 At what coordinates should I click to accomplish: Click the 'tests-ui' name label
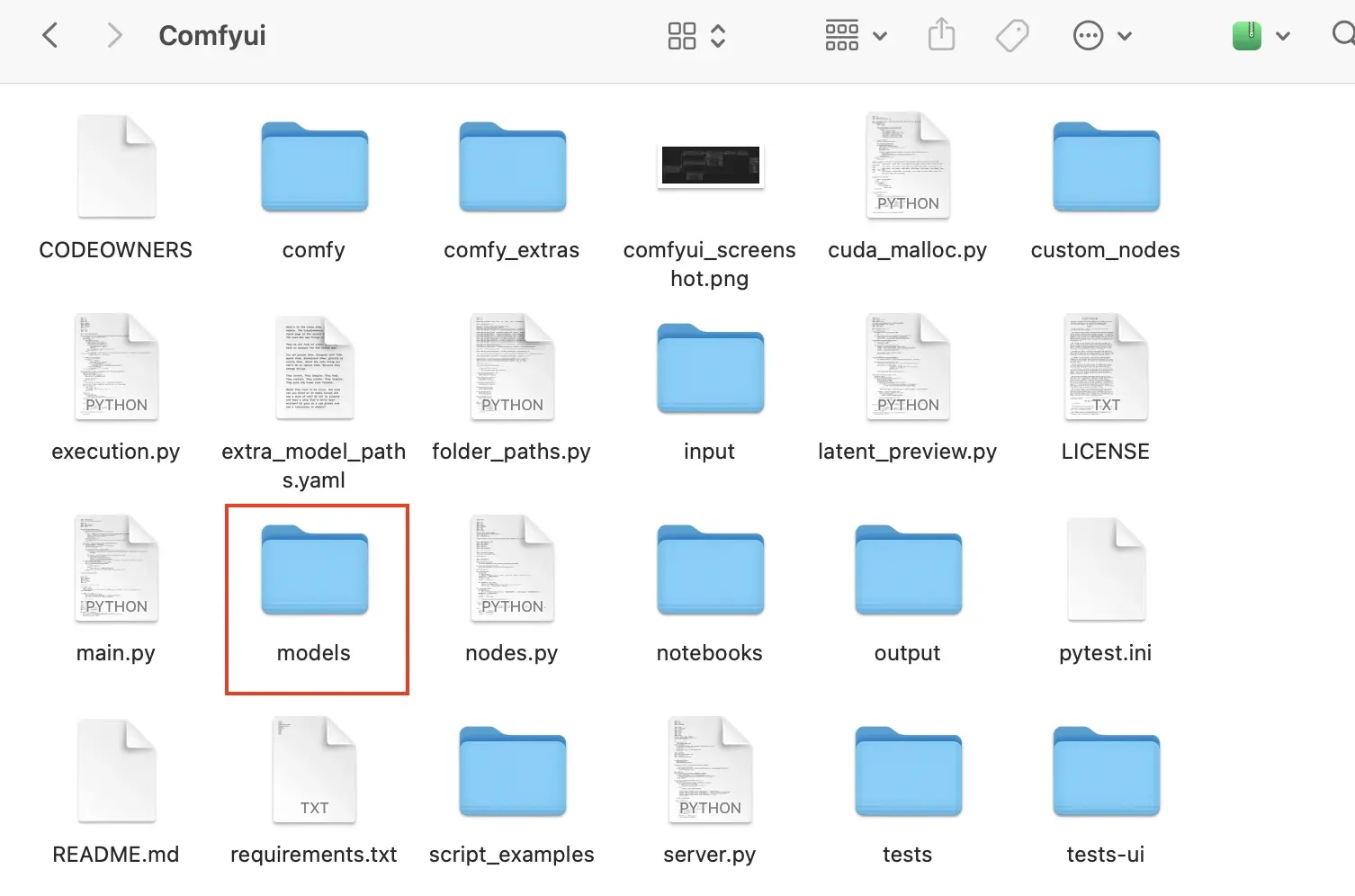[x=1106, y=855]
